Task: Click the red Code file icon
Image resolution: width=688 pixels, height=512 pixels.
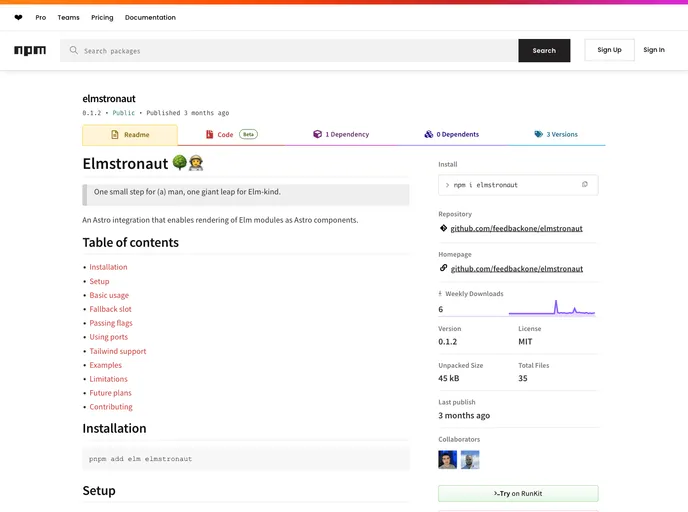Action: coord(210,134)
